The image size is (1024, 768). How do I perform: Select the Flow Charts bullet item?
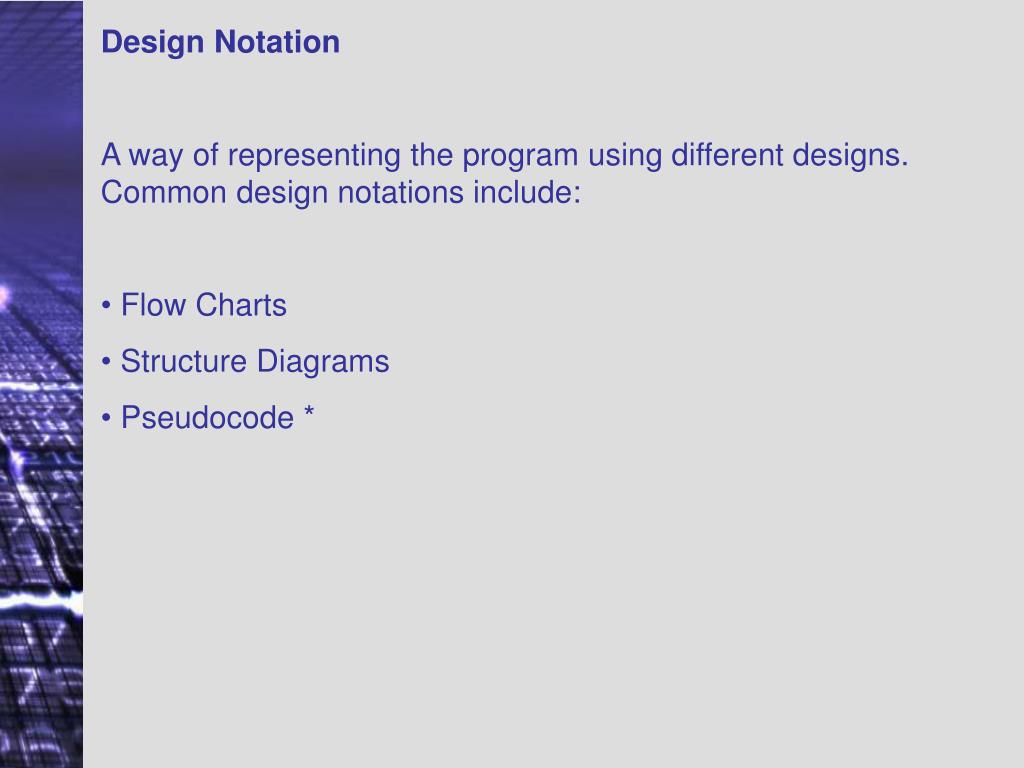[194, 305]
